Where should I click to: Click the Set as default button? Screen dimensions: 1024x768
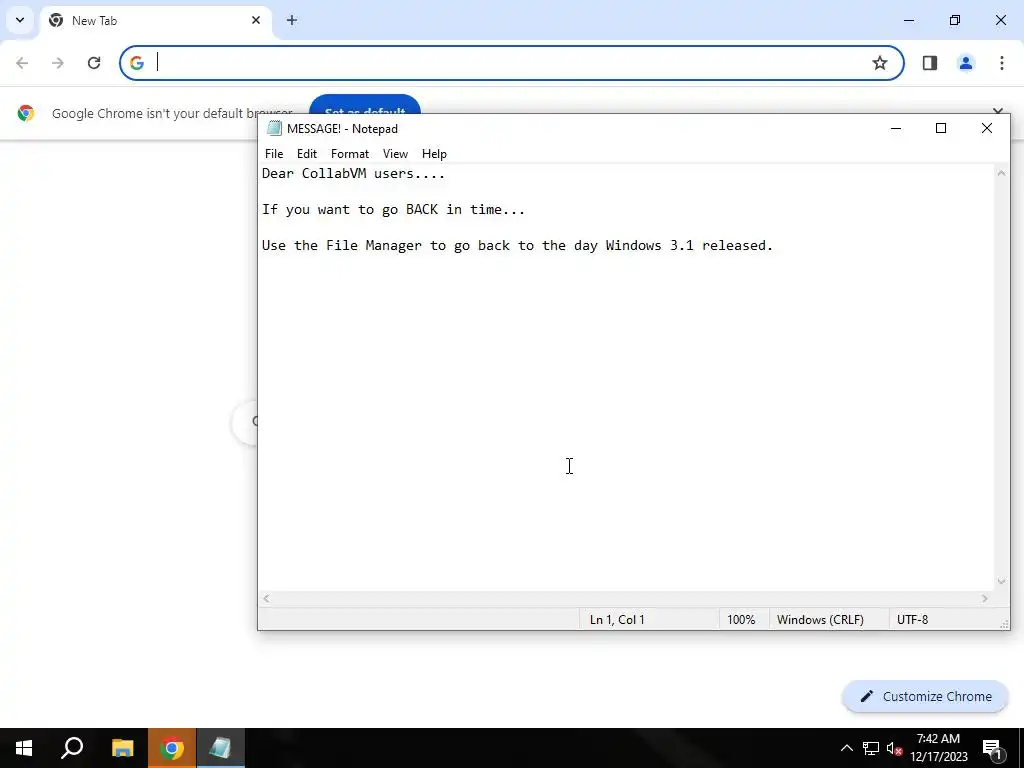pos(364,105)
